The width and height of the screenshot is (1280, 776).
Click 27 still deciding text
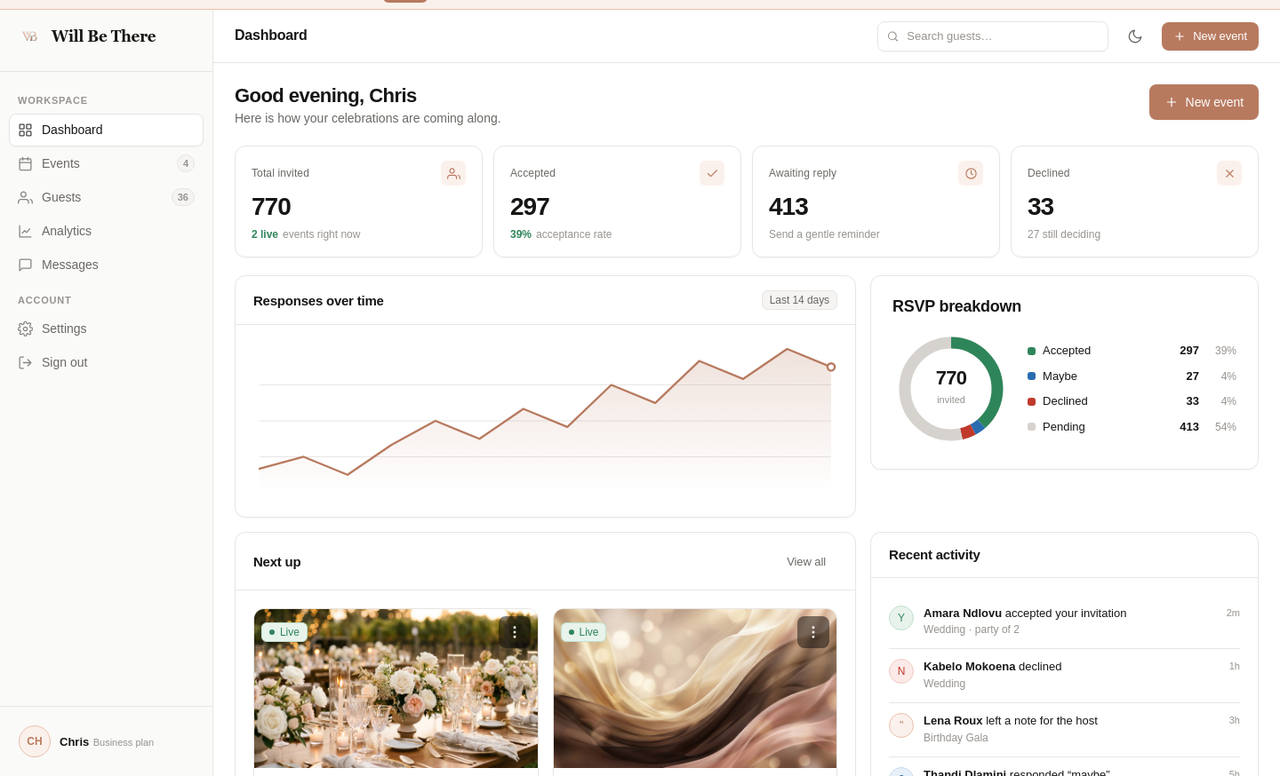1064,234
